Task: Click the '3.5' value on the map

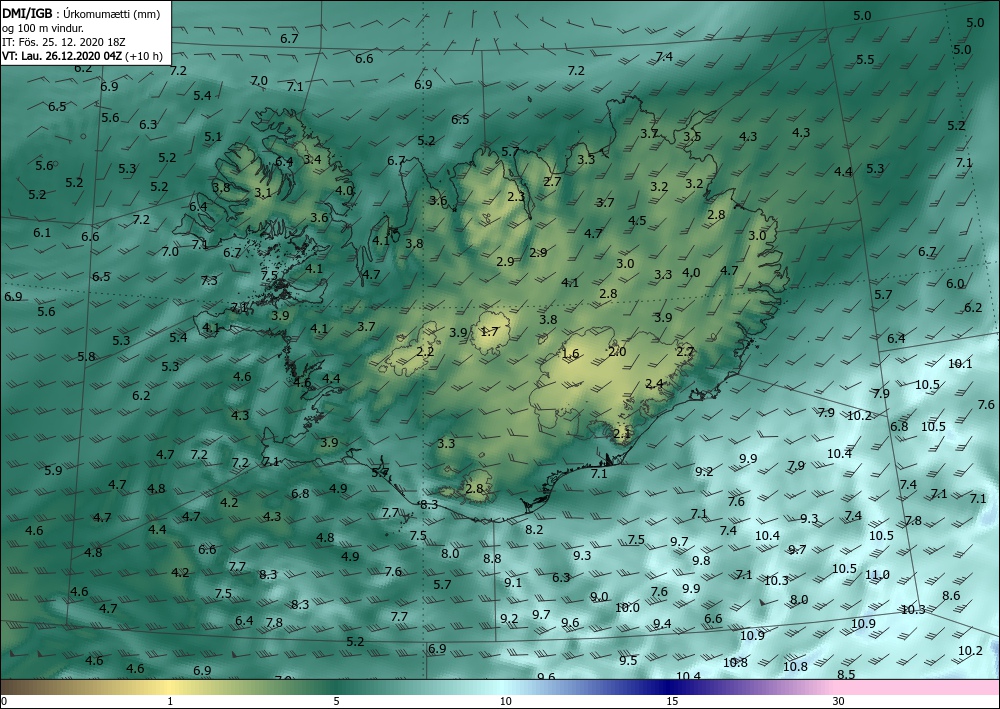Action: pos(692,136)
